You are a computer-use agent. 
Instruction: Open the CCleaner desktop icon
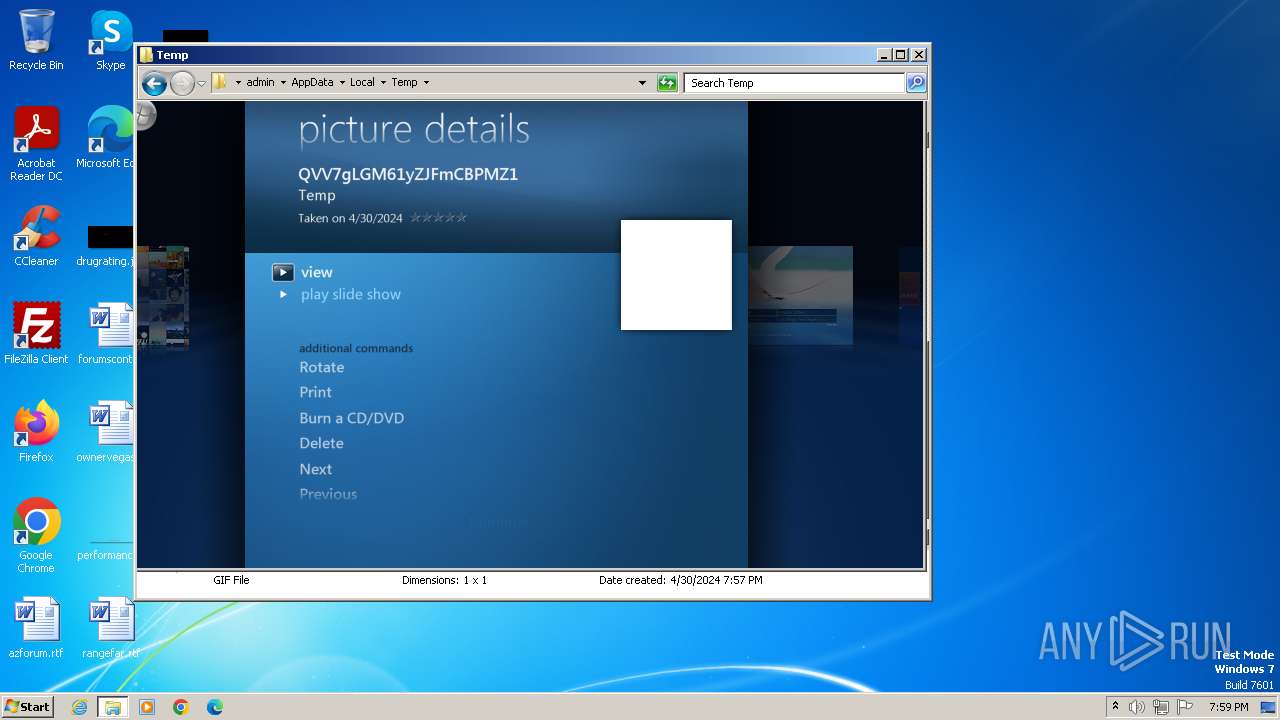click(36, 236)
